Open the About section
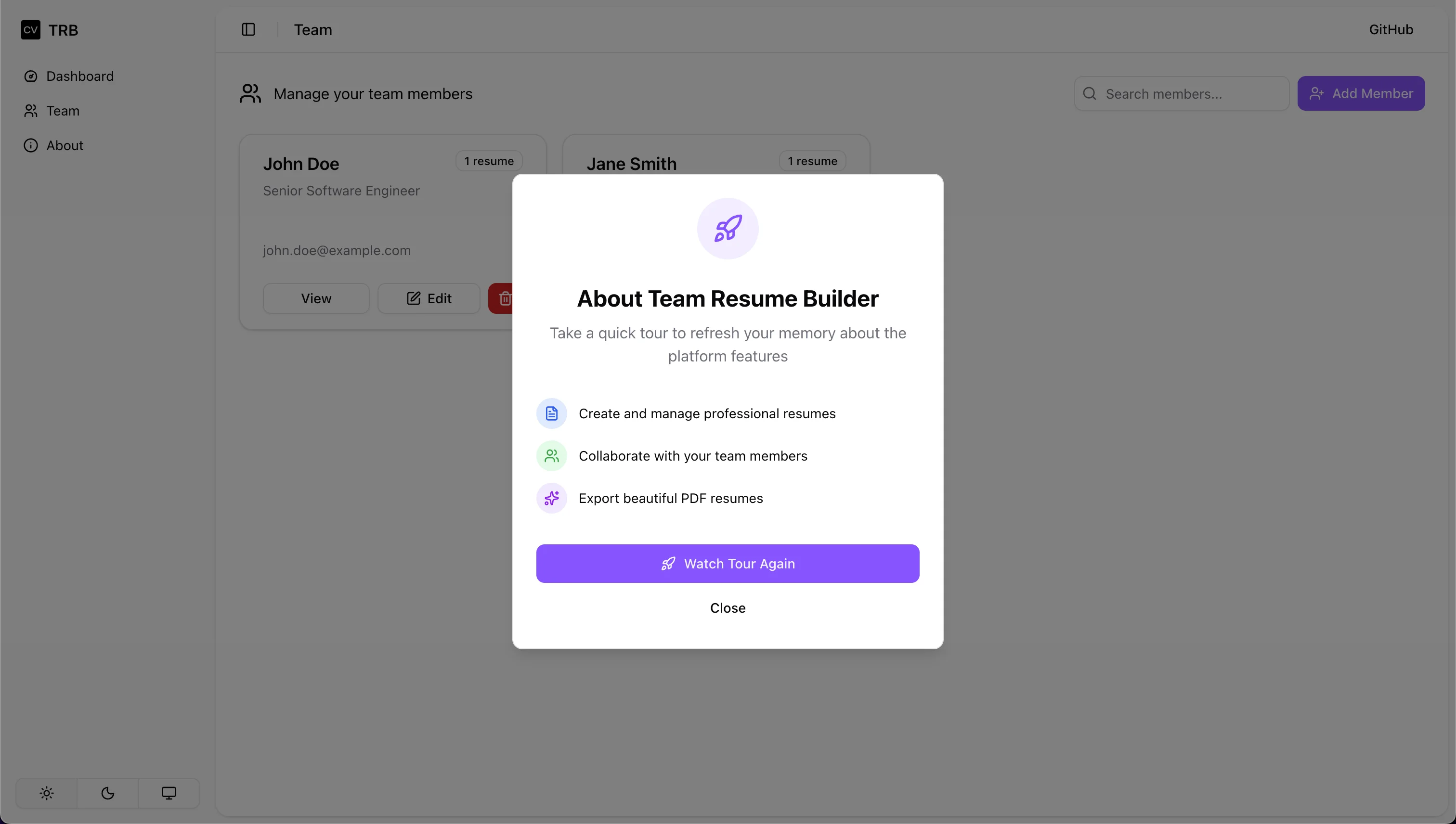This screenshot has height=824, width=1456. pyautogui.click(x=64, y=145)
